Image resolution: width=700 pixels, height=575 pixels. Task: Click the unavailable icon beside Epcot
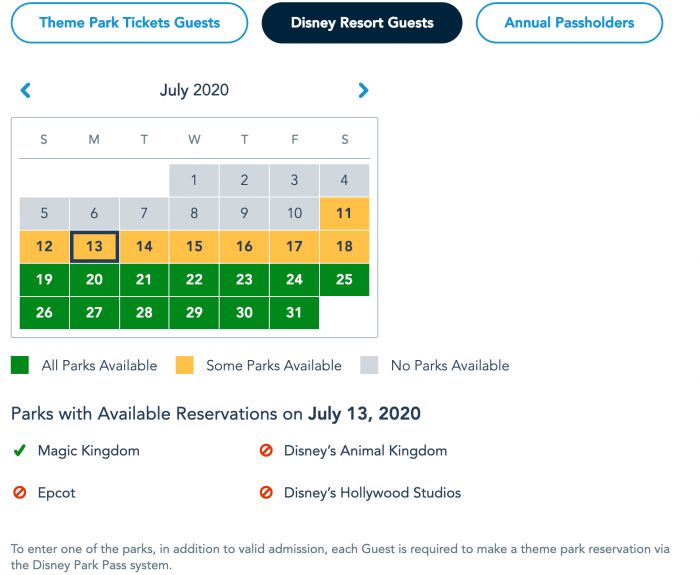point(19,492)
